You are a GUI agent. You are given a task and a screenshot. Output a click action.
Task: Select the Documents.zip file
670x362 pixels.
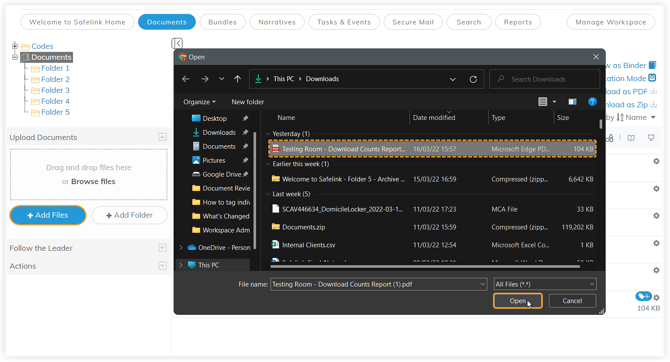(x=432, y=227)
